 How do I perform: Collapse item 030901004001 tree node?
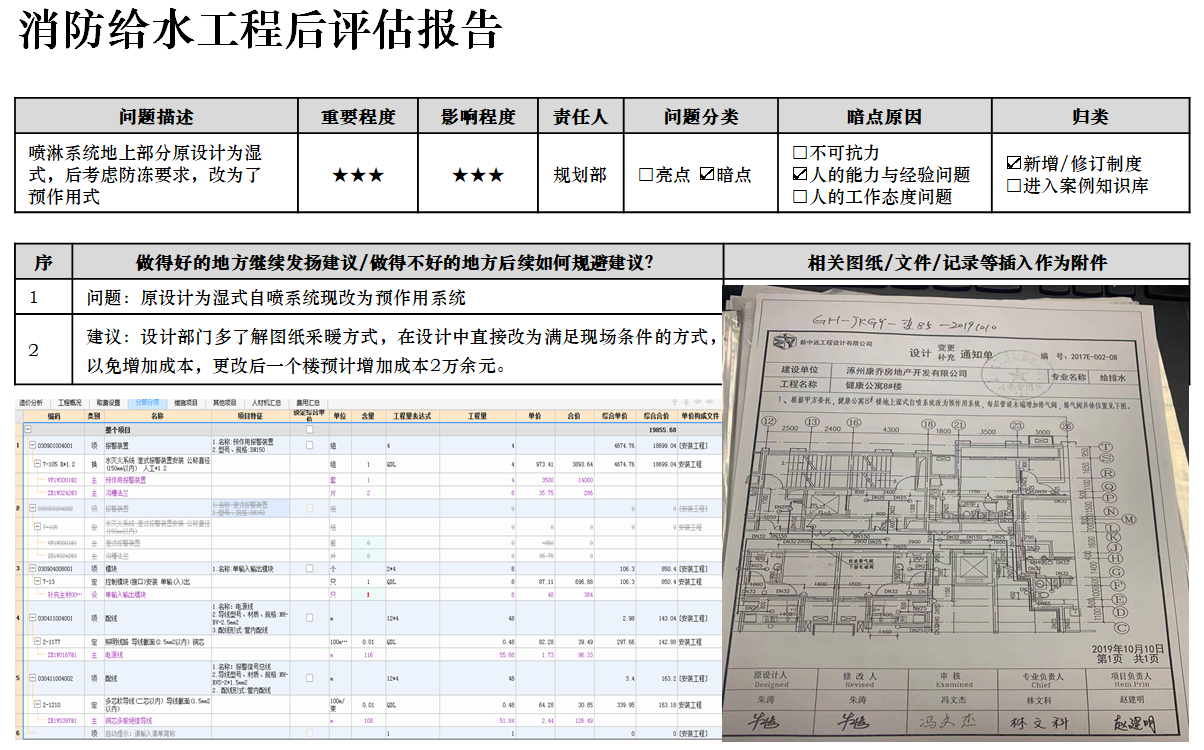point(32,445)
